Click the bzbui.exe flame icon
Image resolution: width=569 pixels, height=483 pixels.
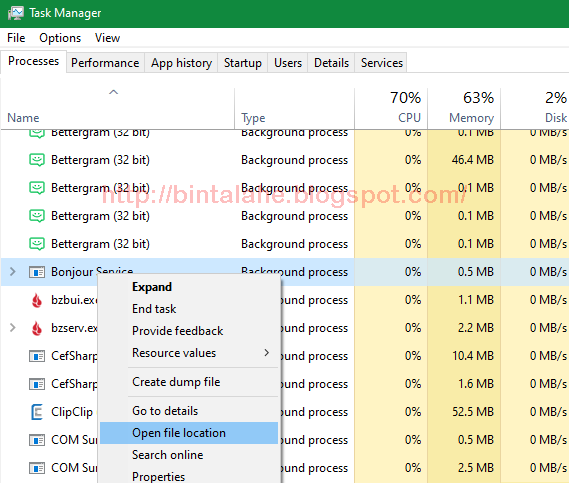tap(37, 300)
